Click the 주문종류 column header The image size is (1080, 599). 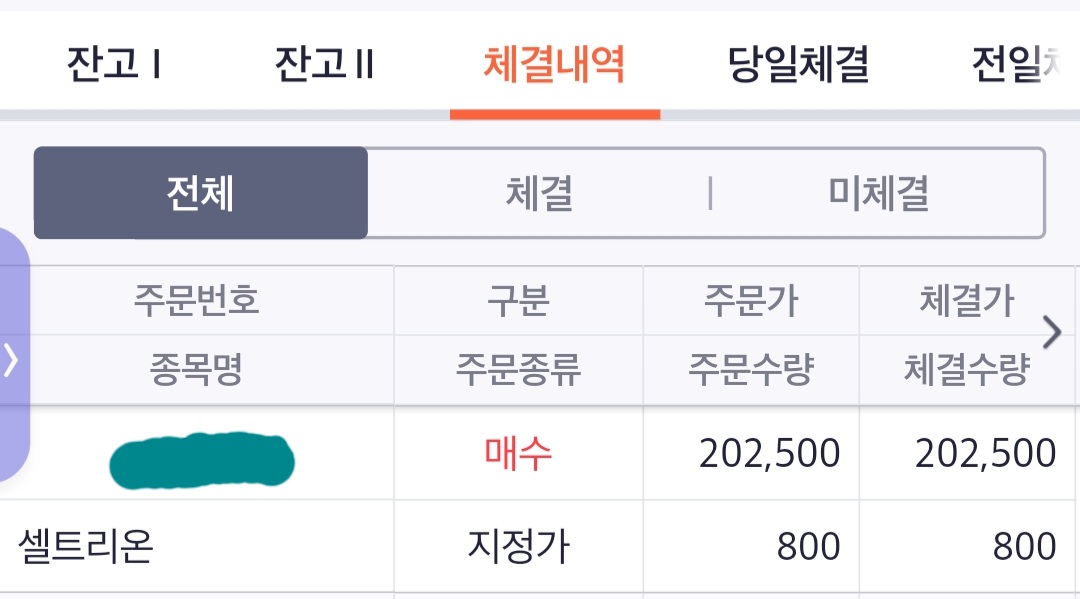518,370
